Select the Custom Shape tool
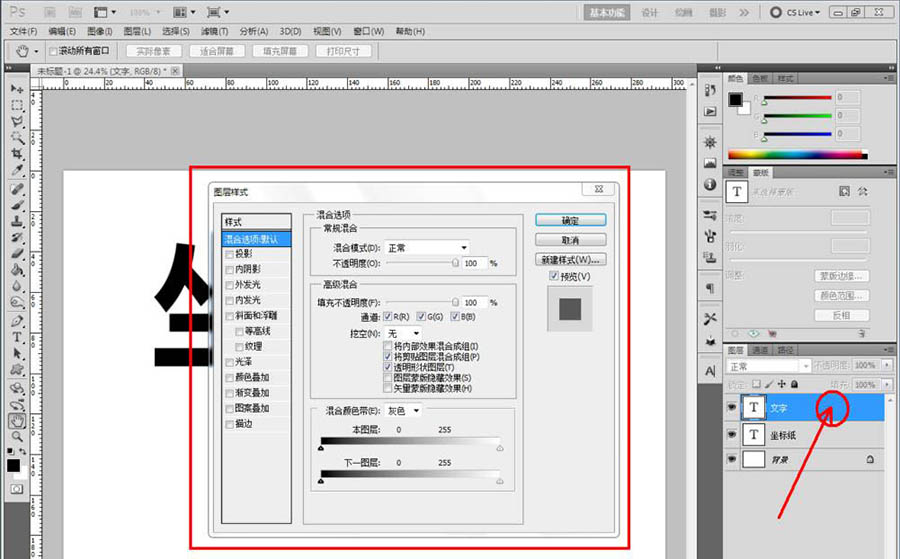 coord(17,369)
